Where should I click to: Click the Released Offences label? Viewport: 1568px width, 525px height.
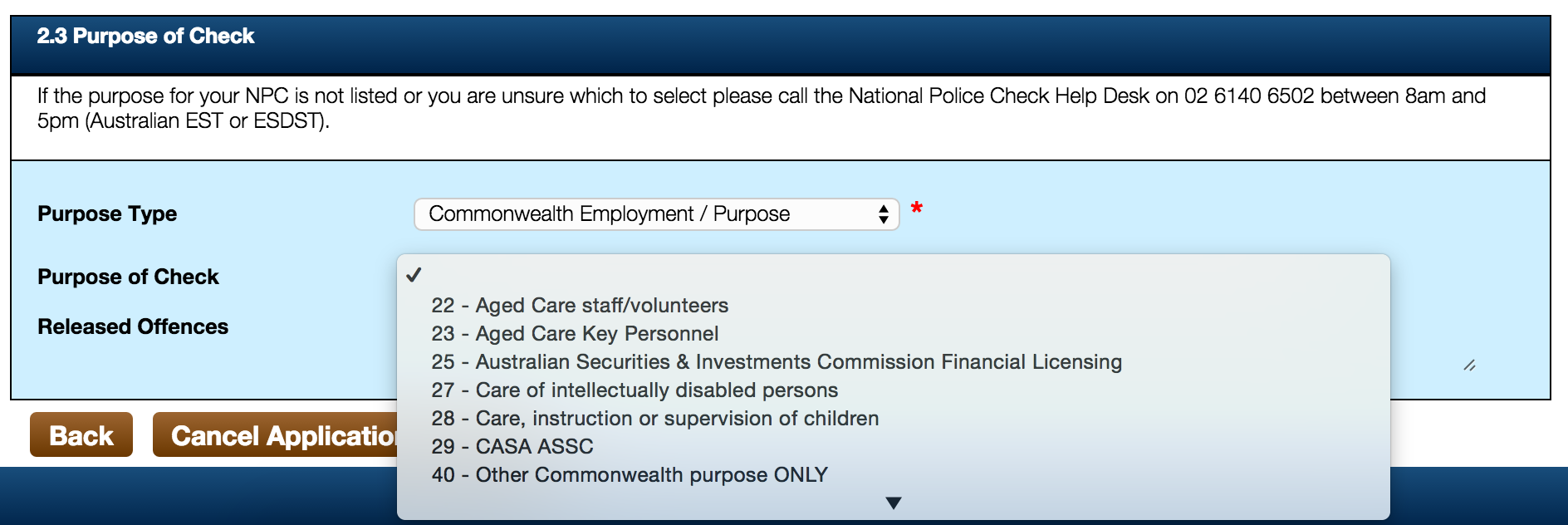133,327
